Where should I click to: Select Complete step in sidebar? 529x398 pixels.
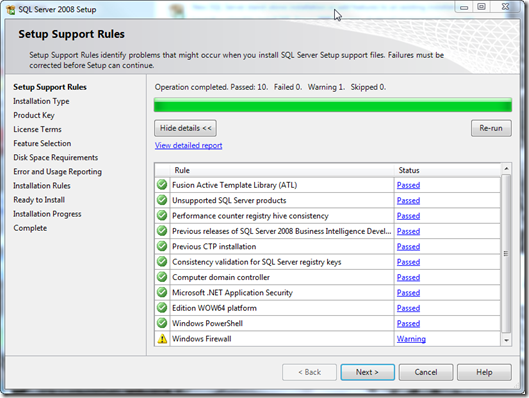click(30, 228)
